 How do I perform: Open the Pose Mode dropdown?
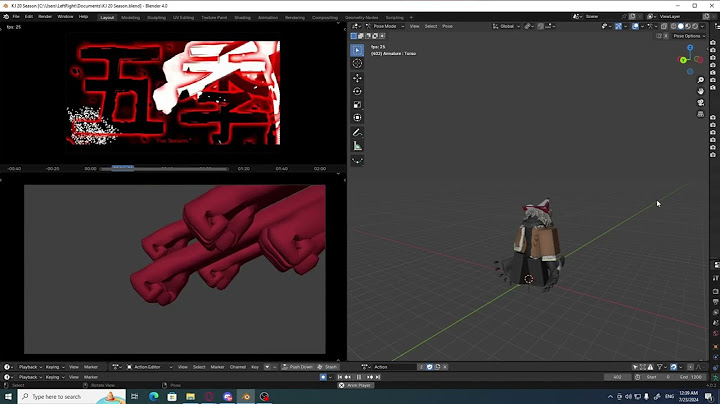385,26
